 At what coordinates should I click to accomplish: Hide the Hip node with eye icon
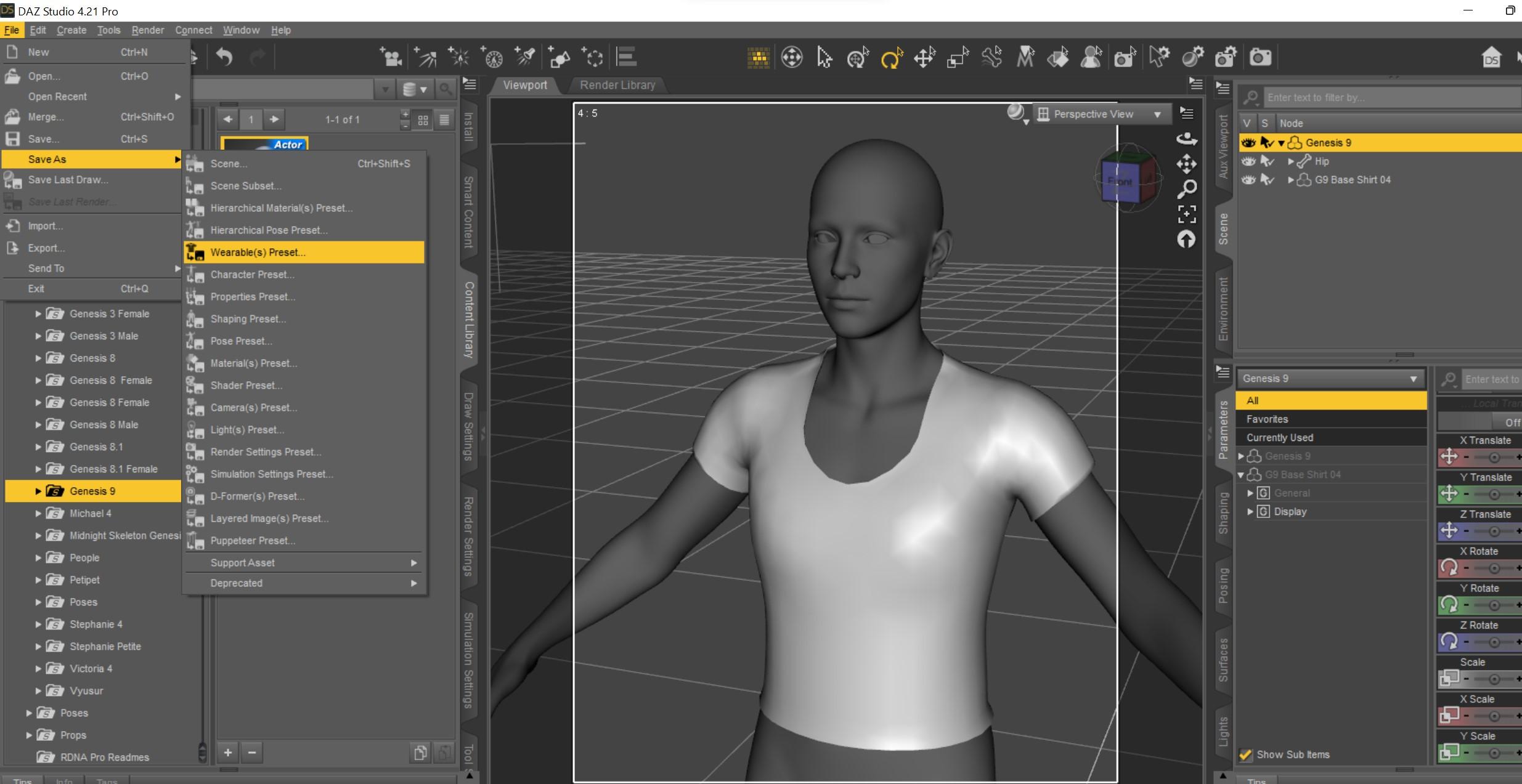(1248, 161)
